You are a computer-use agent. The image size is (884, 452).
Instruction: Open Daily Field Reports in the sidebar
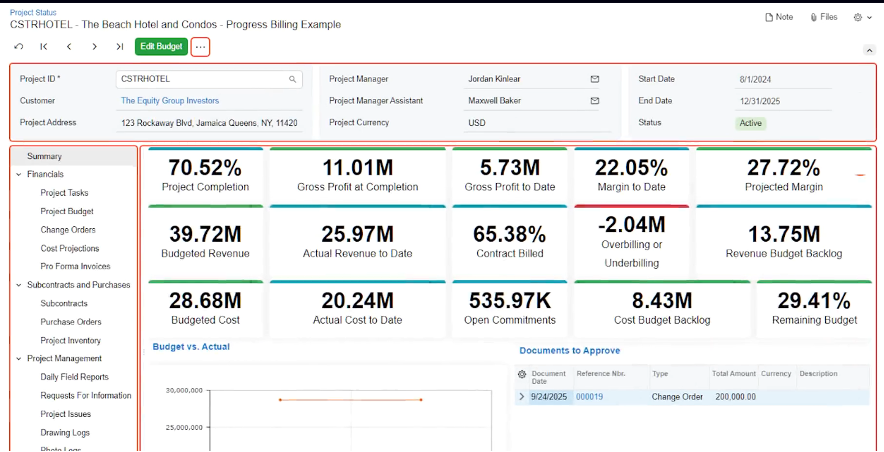tap(74, 377)
